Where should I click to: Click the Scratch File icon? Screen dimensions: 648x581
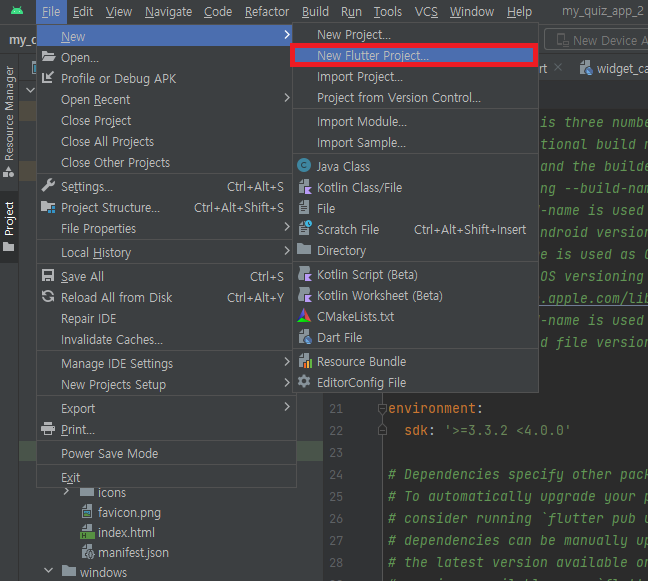click(305, 228)
